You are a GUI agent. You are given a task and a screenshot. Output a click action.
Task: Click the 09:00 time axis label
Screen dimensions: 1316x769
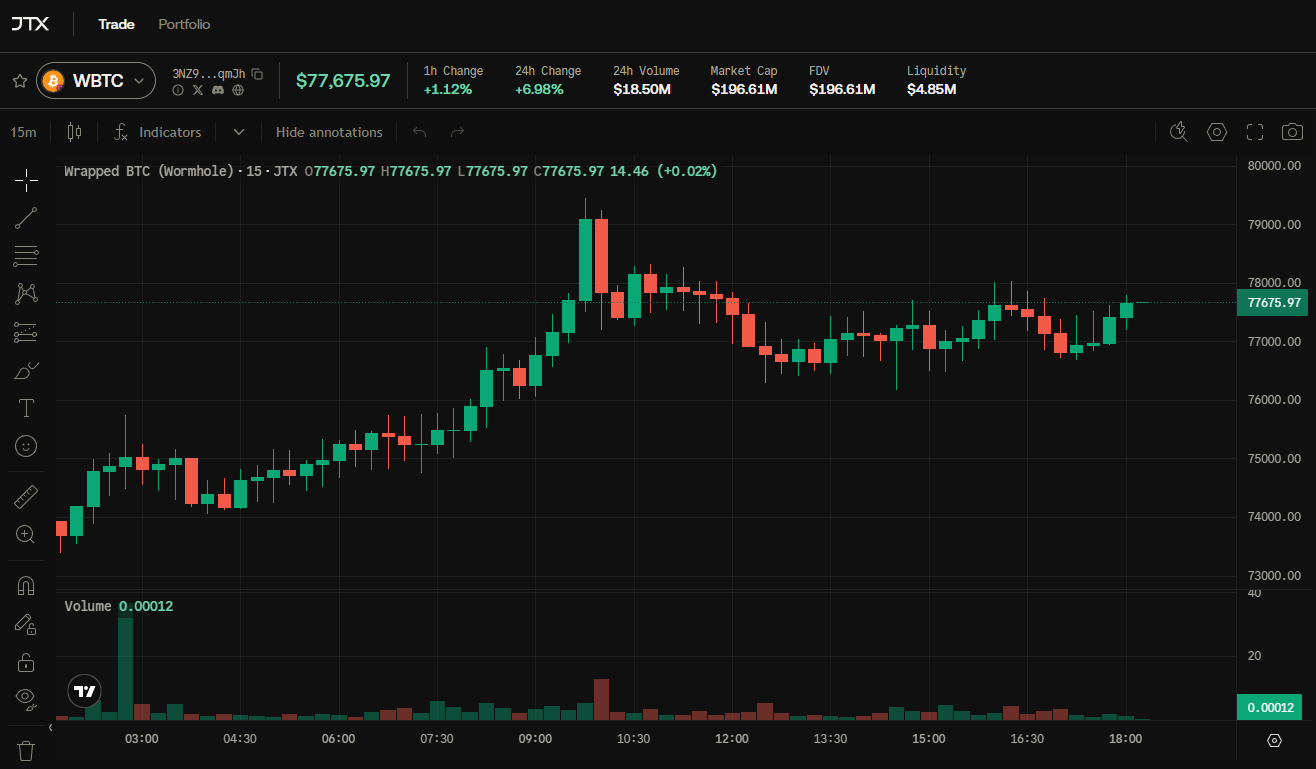coord(535,739)
